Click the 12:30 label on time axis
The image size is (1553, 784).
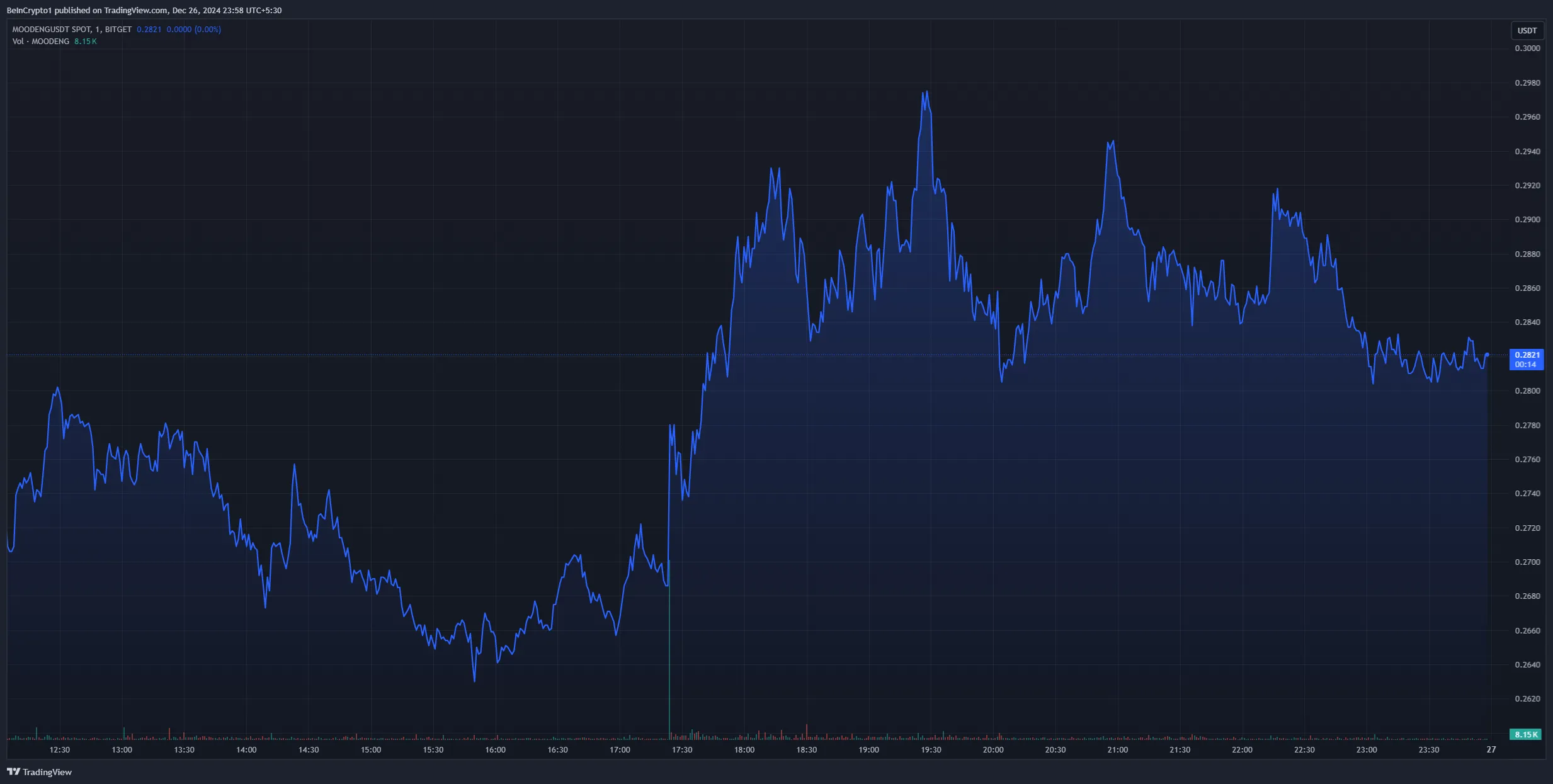click(60, 749)
